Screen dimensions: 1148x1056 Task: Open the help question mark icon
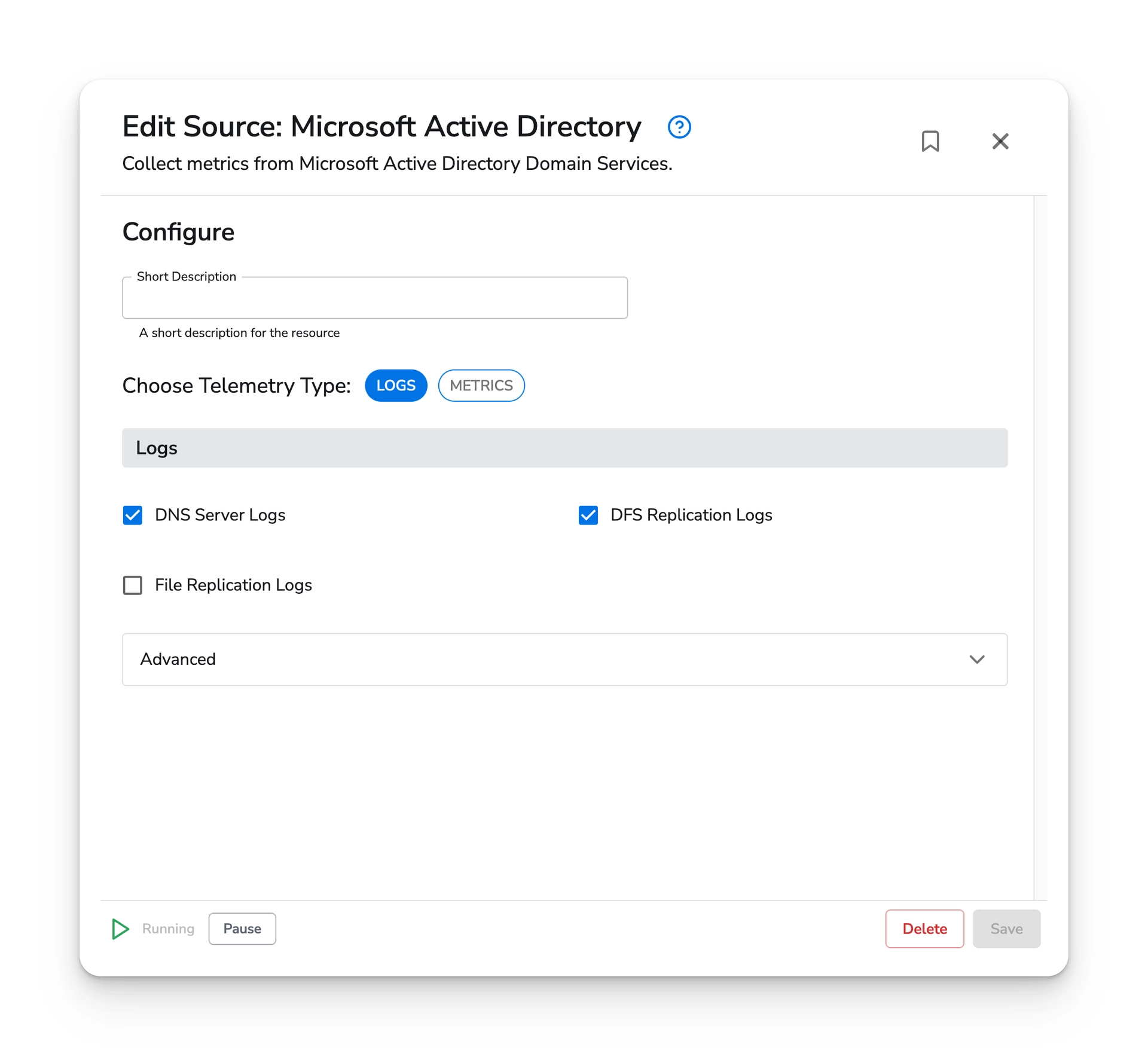pos(679,127)
